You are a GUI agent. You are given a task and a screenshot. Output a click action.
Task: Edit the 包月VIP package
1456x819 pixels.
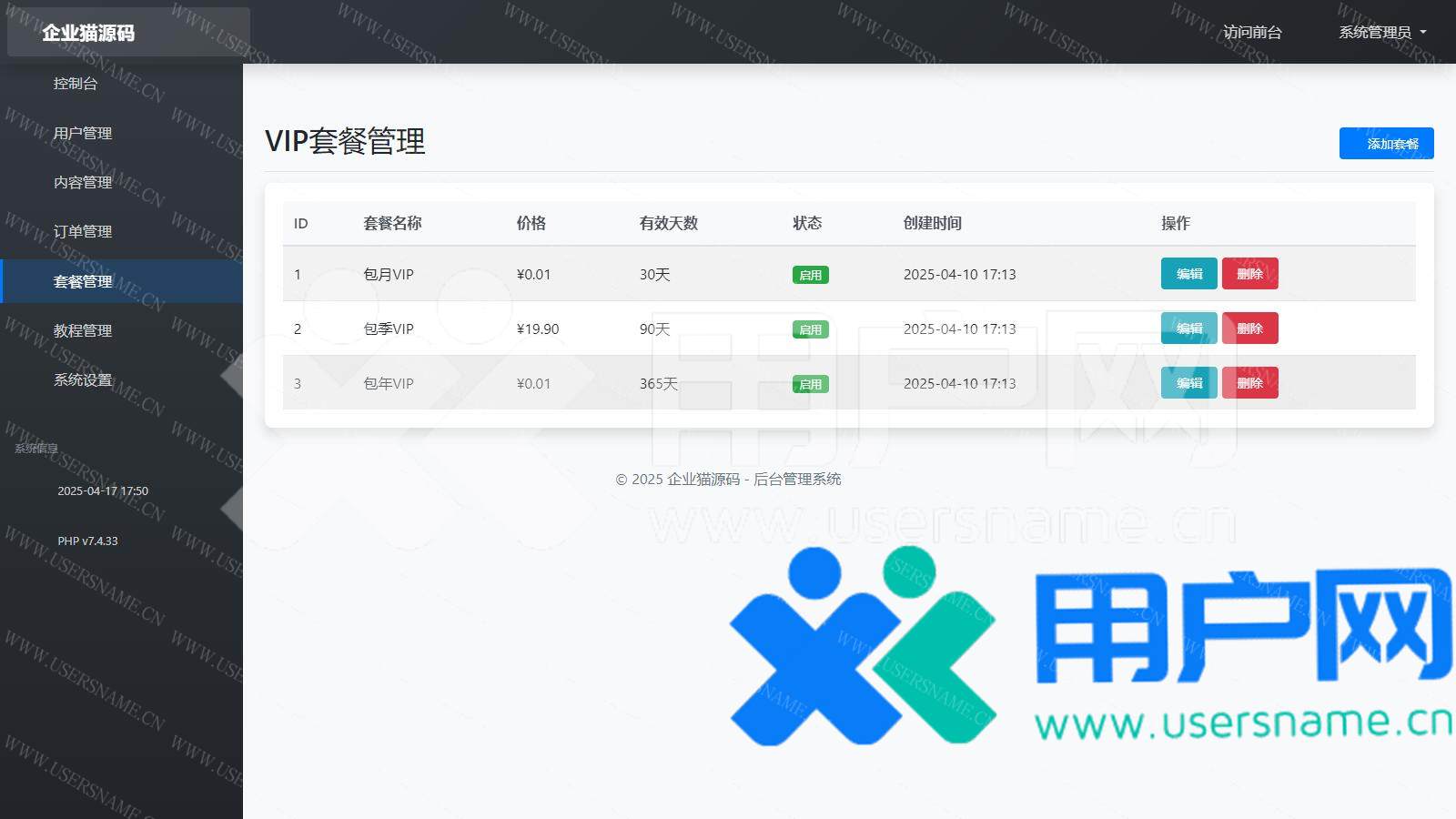point(1188,274)
